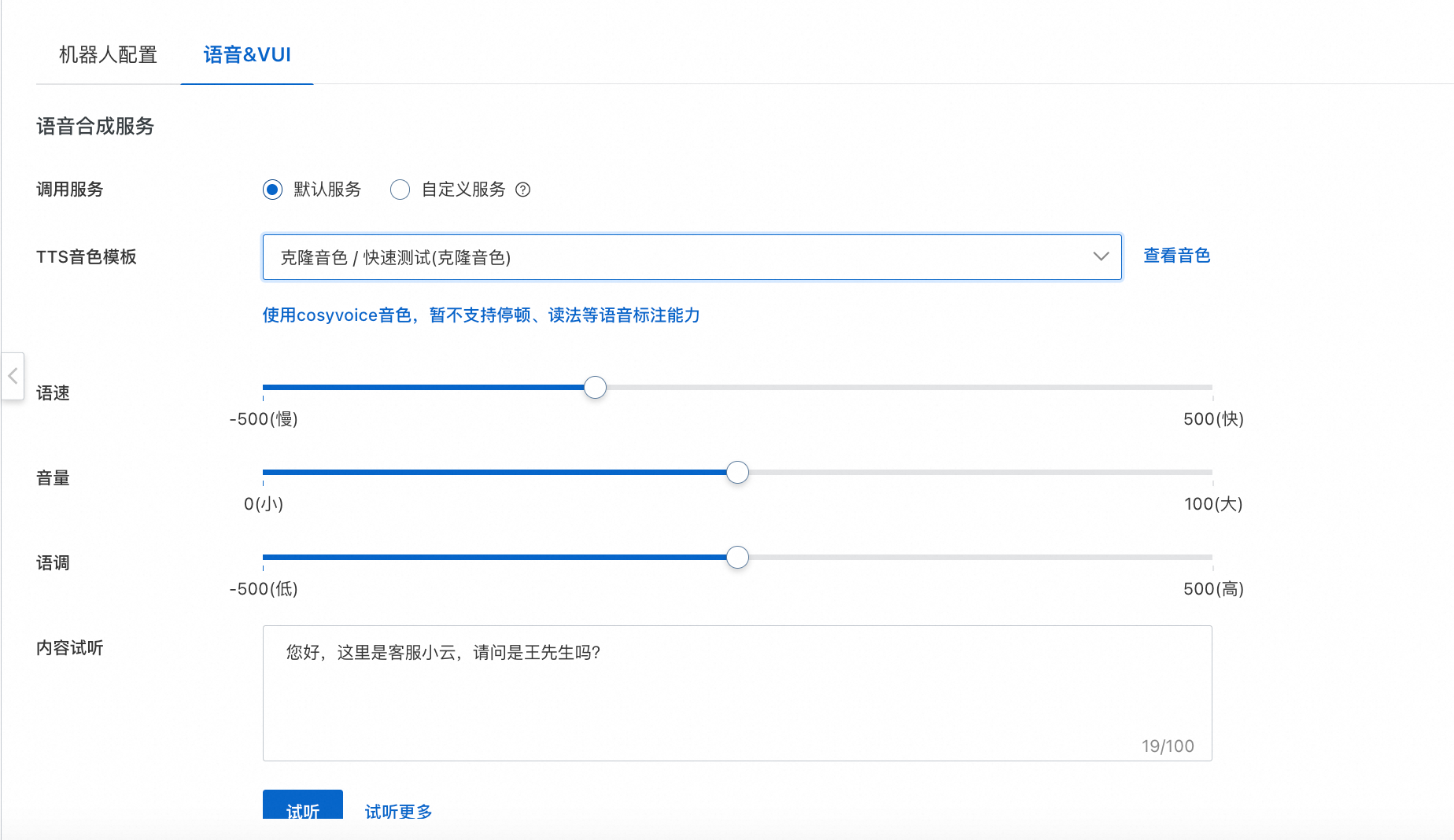Click into the 内容试听 text area
The height and width of the screenshot is (840, 1454).
point(737,693)
